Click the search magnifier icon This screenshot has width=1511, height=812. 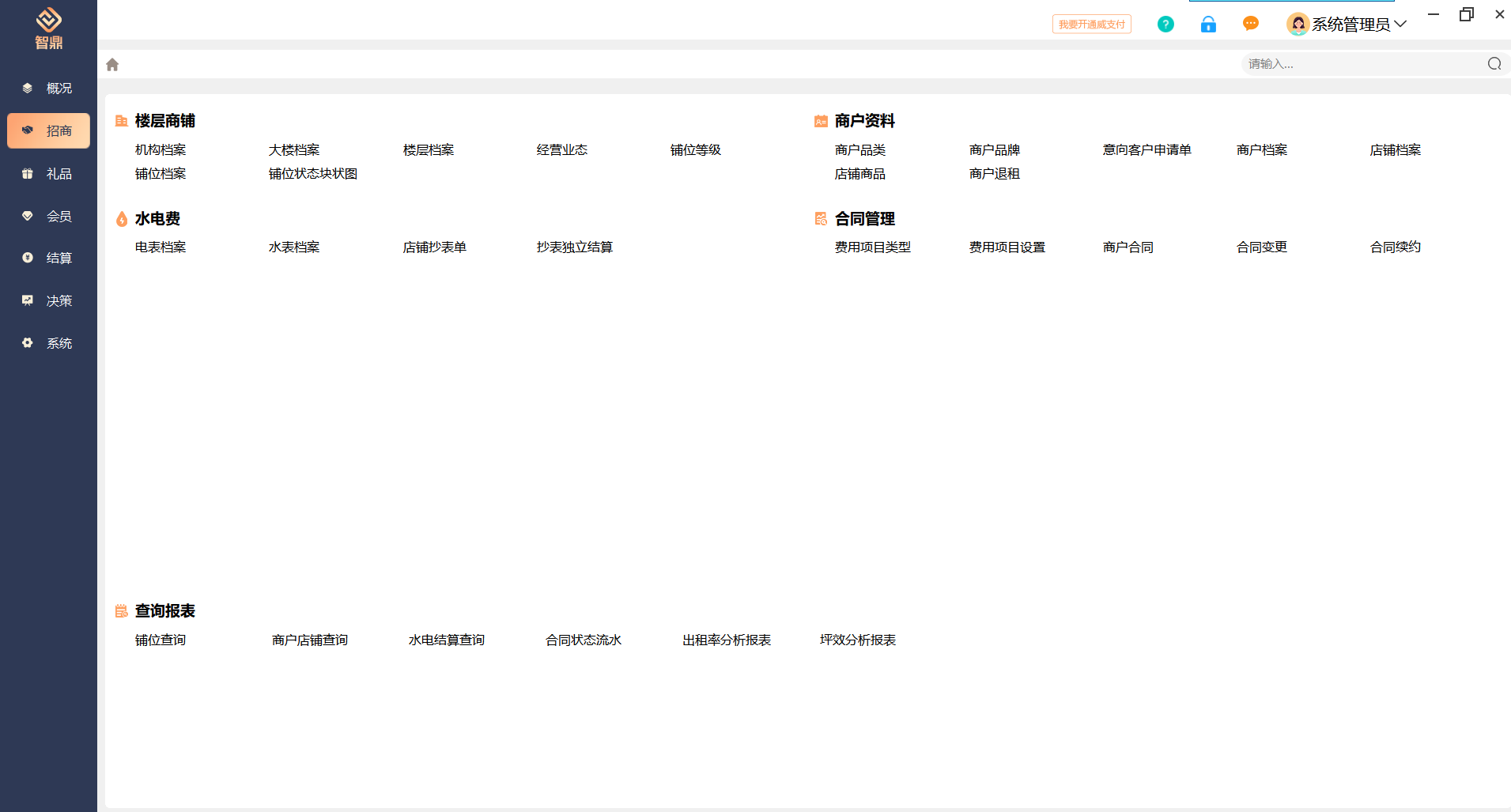coord(1494,64)
